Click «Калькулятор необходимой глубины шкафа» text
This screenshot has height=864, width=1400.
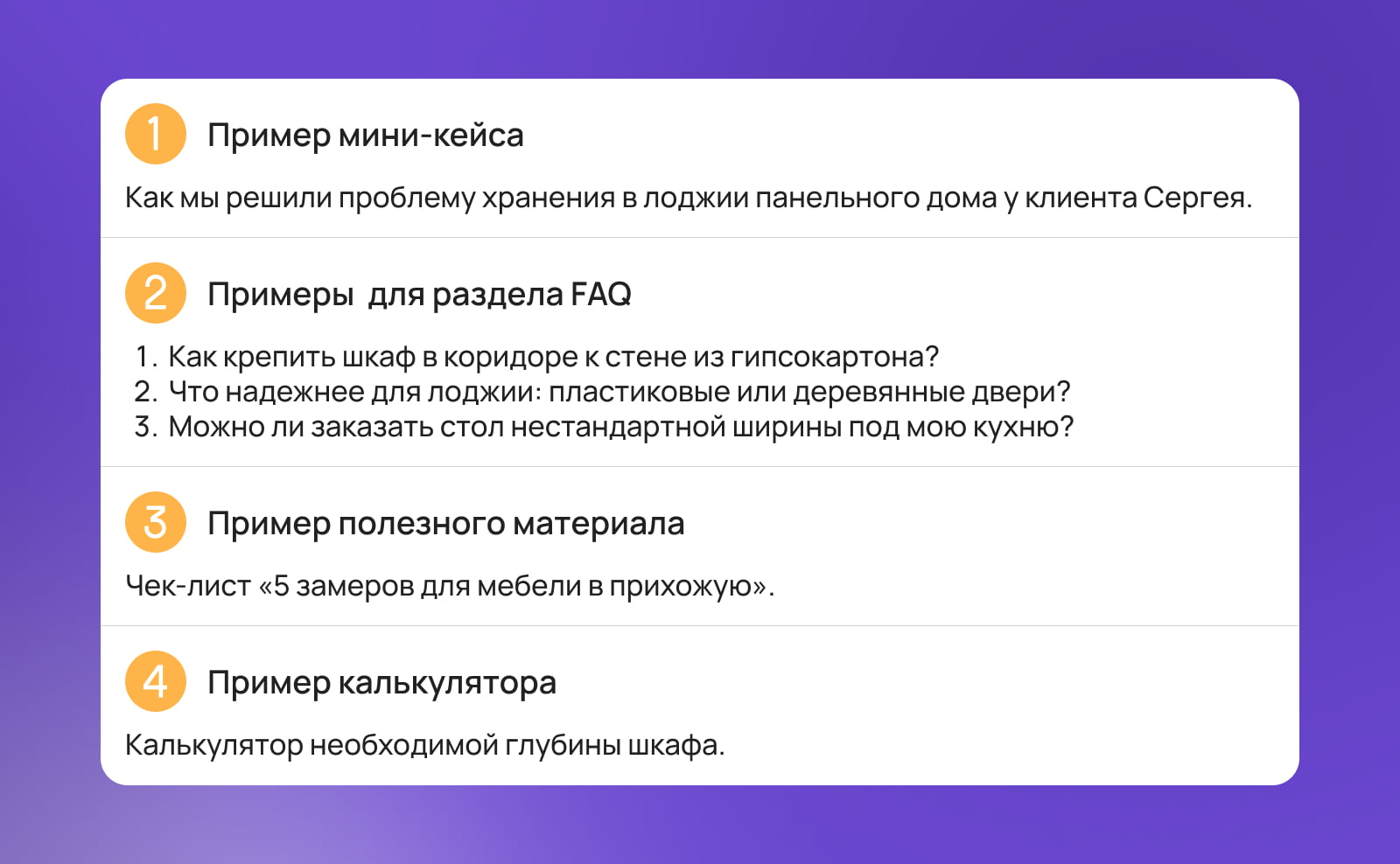click(424, 745)
